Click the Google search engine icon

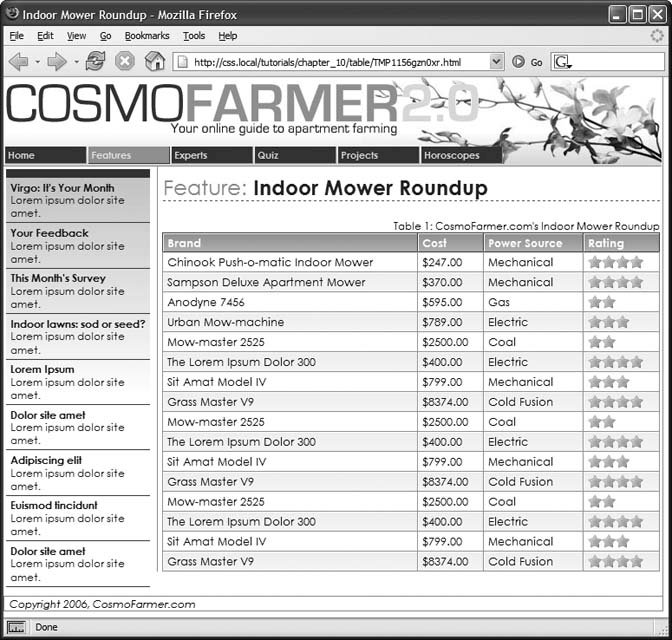(563, 62)
